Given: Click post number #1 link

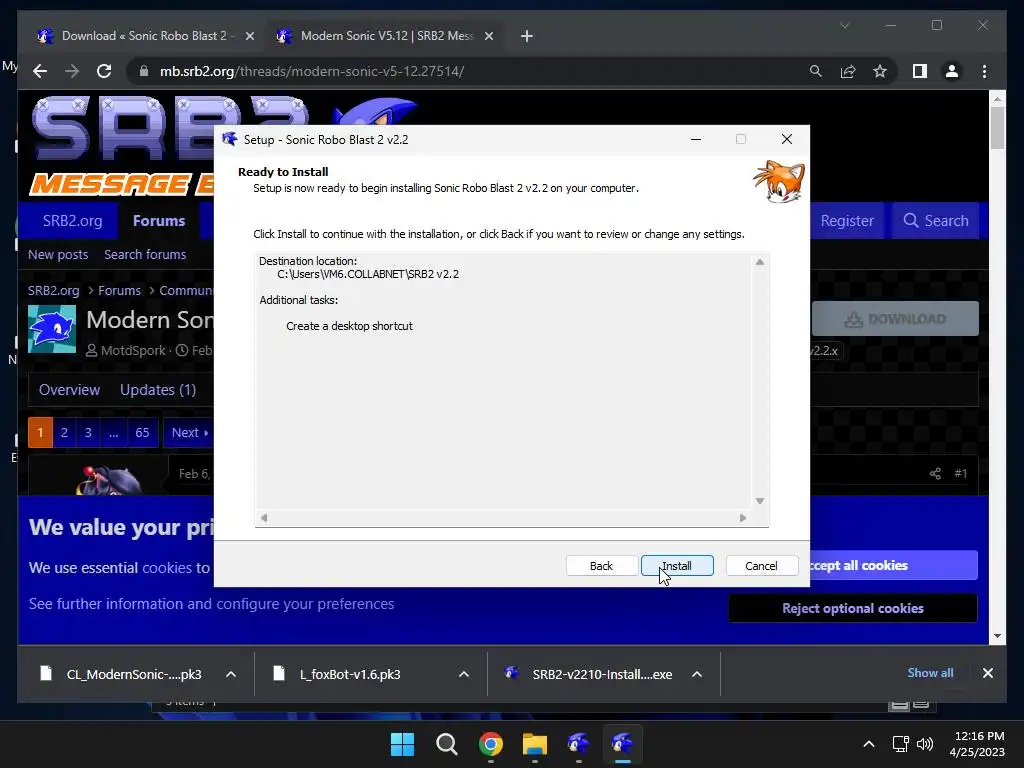Looking at the screenshot, I should [960, 473].
